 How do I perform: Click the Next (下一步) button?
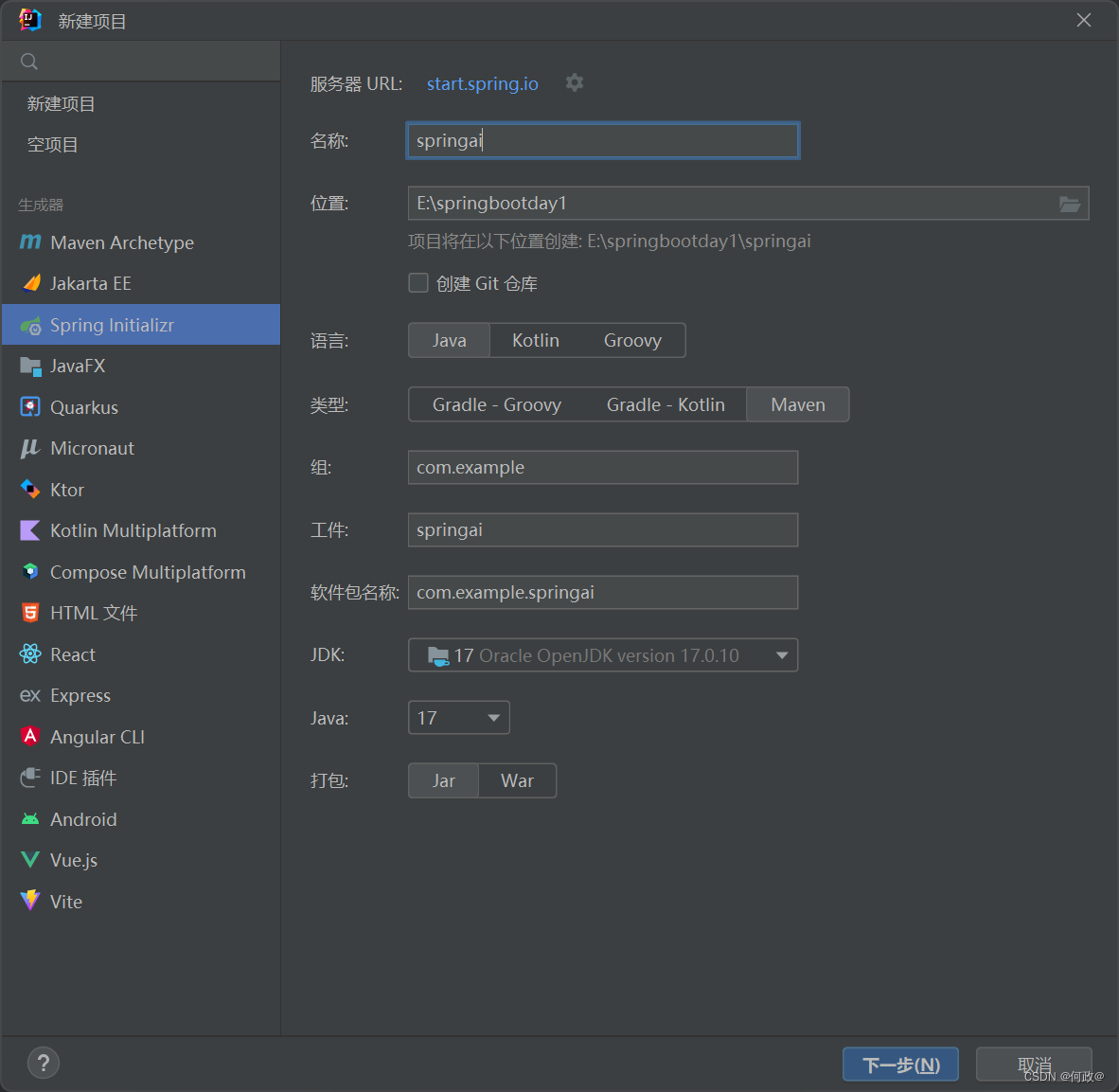click(900, 1065)
